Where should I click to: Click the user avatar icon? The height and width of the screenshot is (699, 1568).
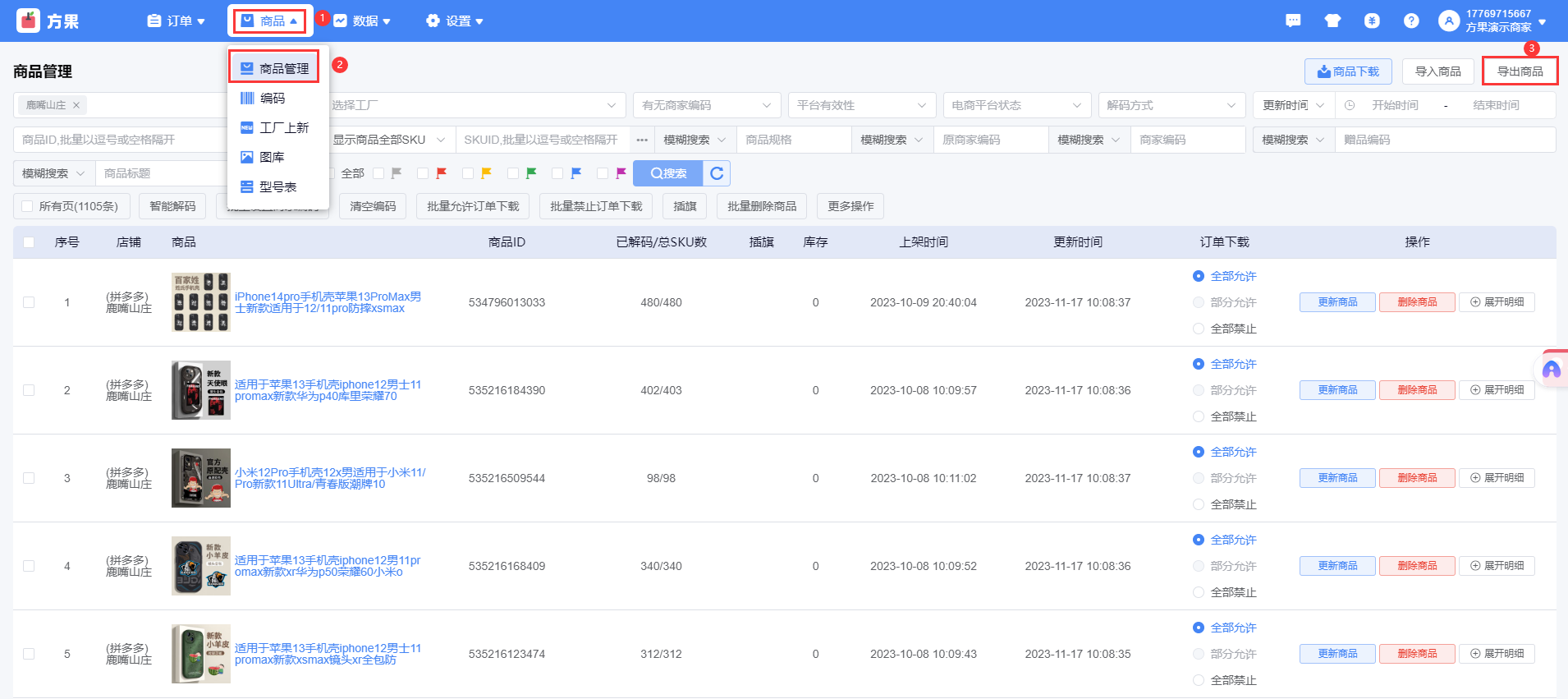pos(1449,21)
